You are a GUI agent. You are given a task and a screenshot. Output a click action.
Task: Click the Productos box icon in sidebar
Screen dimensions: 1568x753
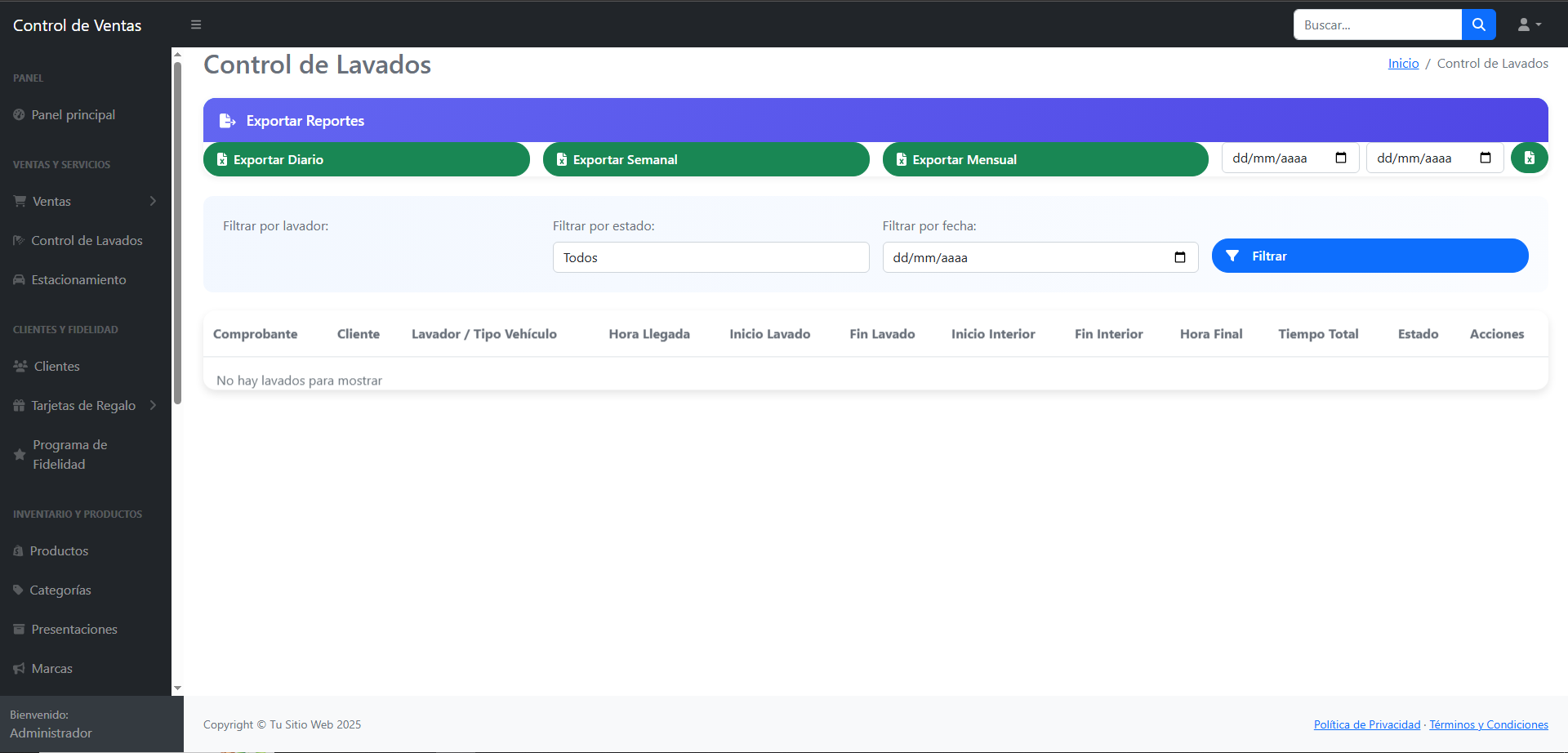click(x=18, y=550)
